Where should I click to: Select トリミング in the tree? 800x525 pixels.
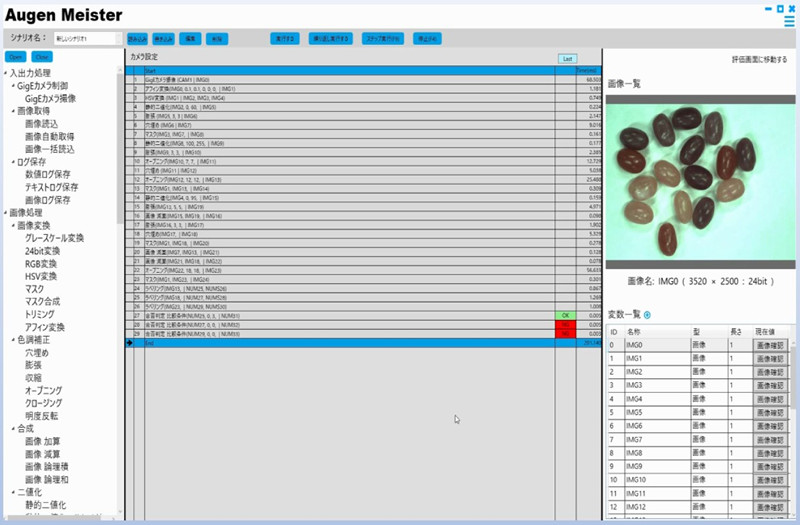click(x=39, y=314)
